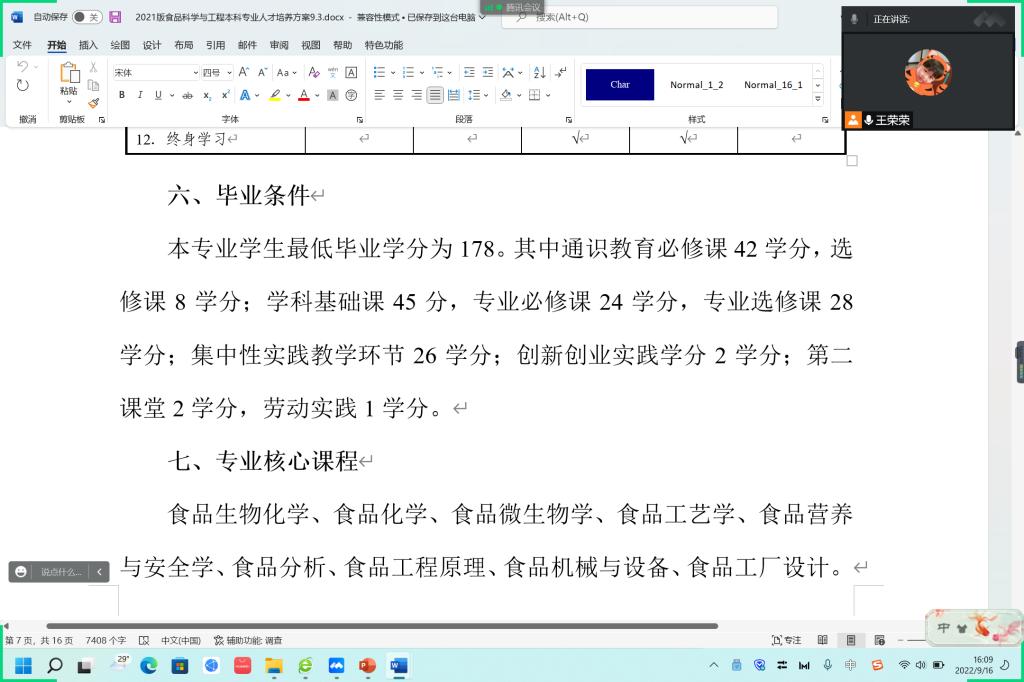Click the phonetic guide (wén) icon
This screenshot has height=682, width=1024.
332,72
